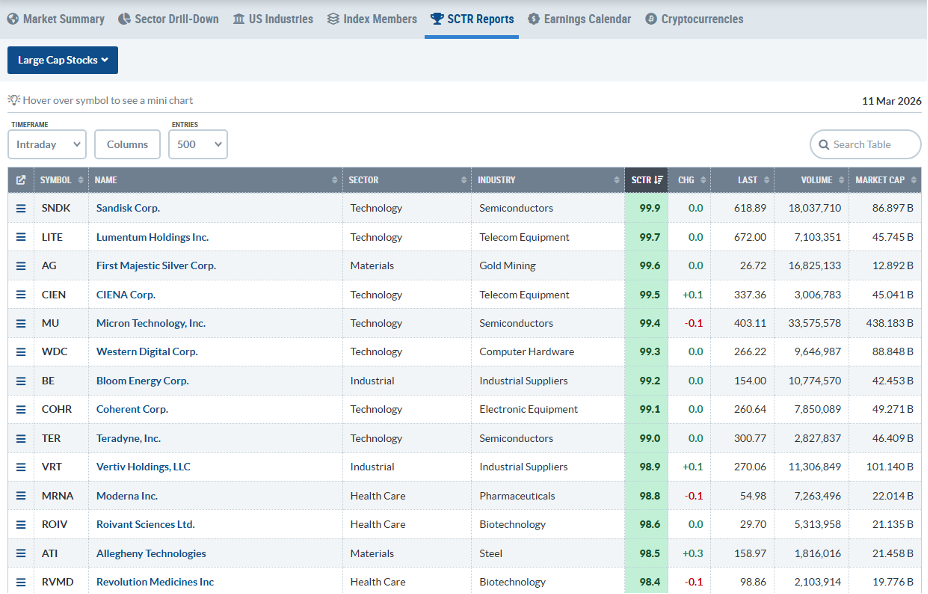Click the Cryptocurrencies globe icon
This screenshot has width=928, height=594.
click(x=651, y=18)
